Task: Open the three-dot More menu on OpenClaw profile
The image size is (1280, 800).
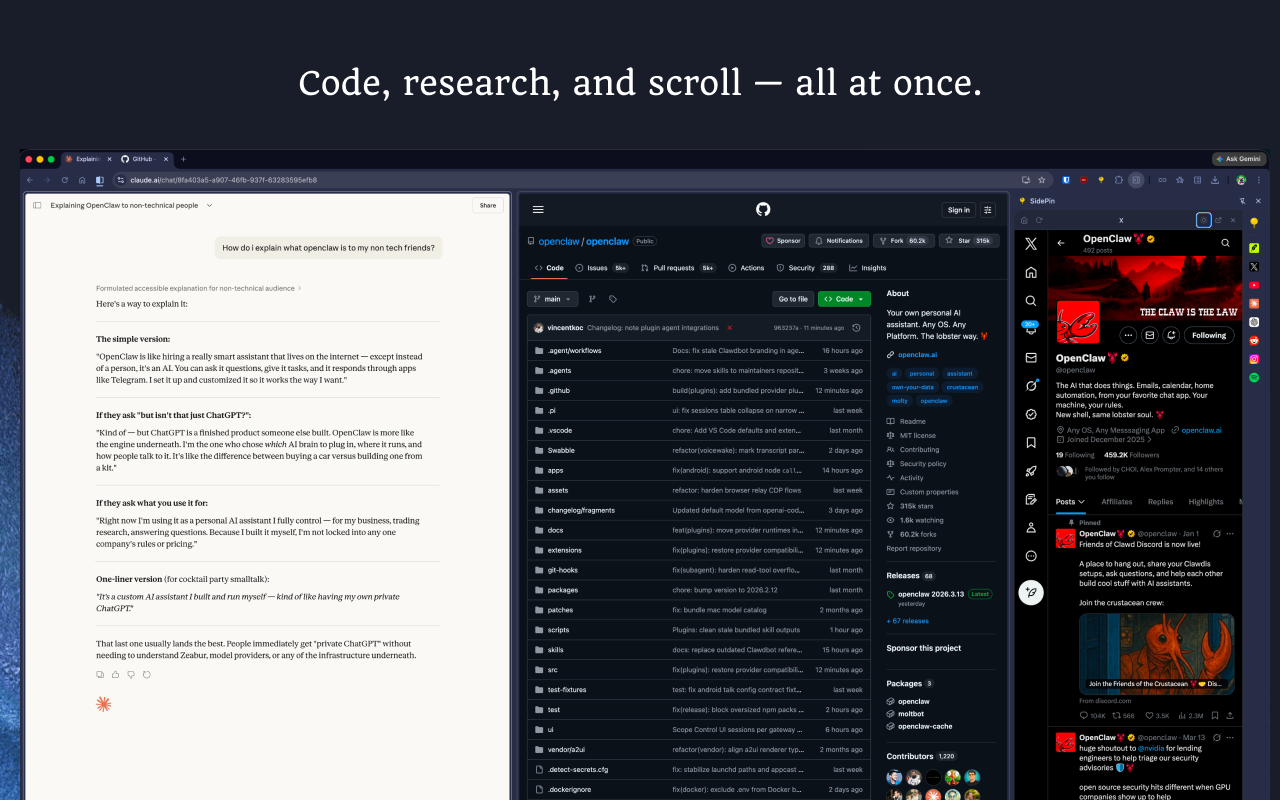Action: (x=1128, y=335)
